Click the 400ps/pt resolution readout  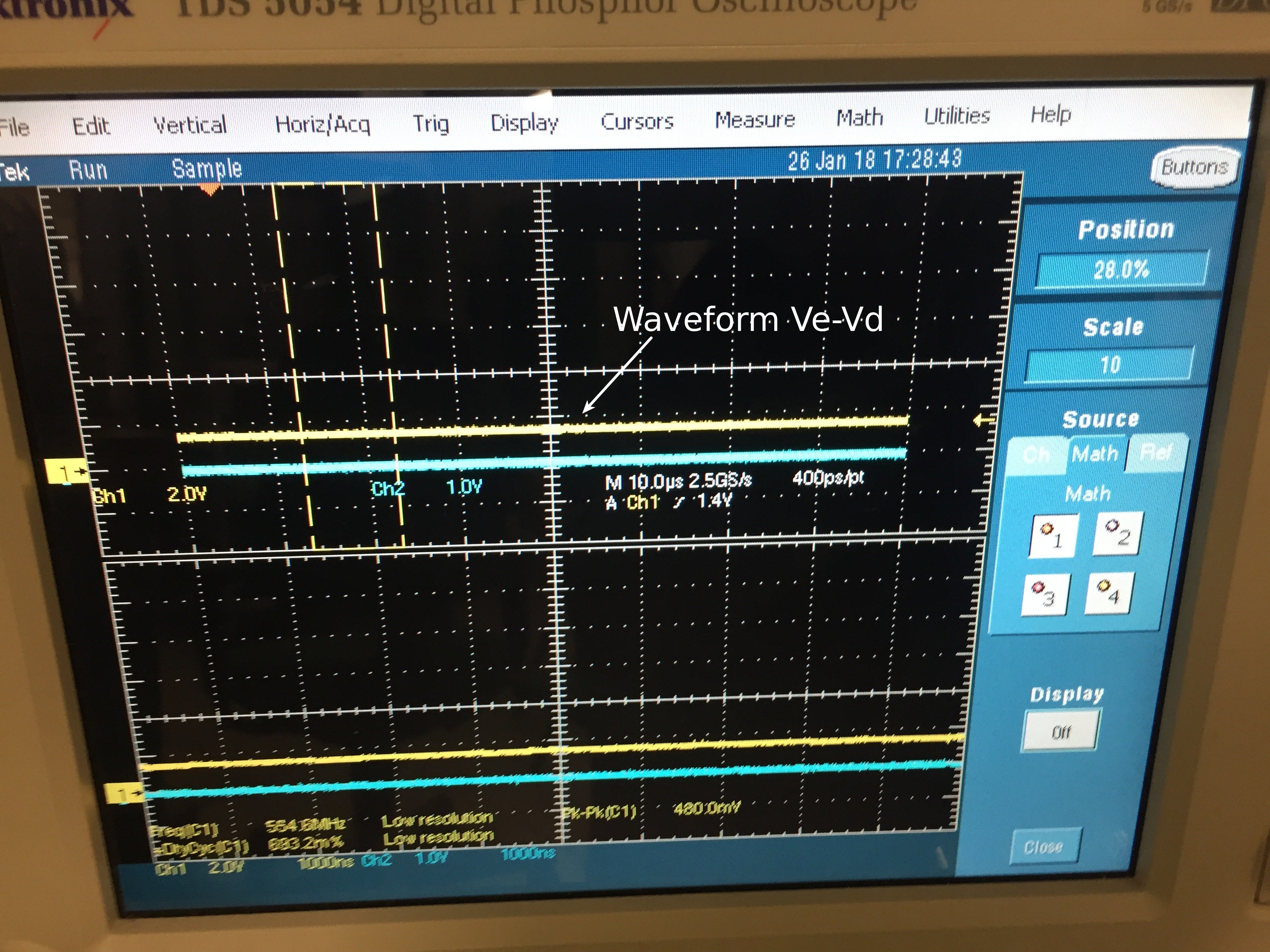click(x=828, y=477)
